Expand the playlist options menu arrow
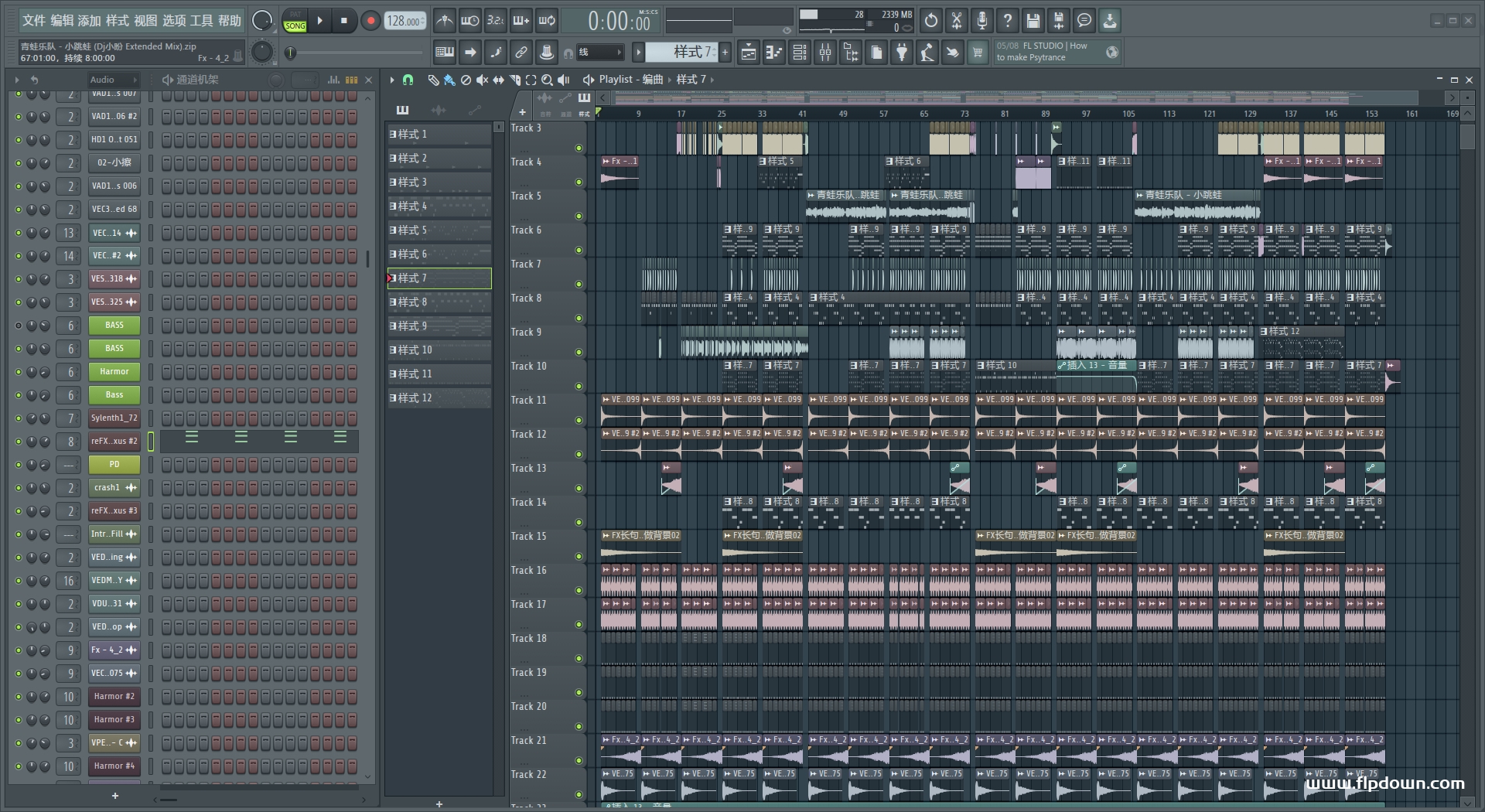This screenshot has width=1485, height=812. [x=392, y=80]
